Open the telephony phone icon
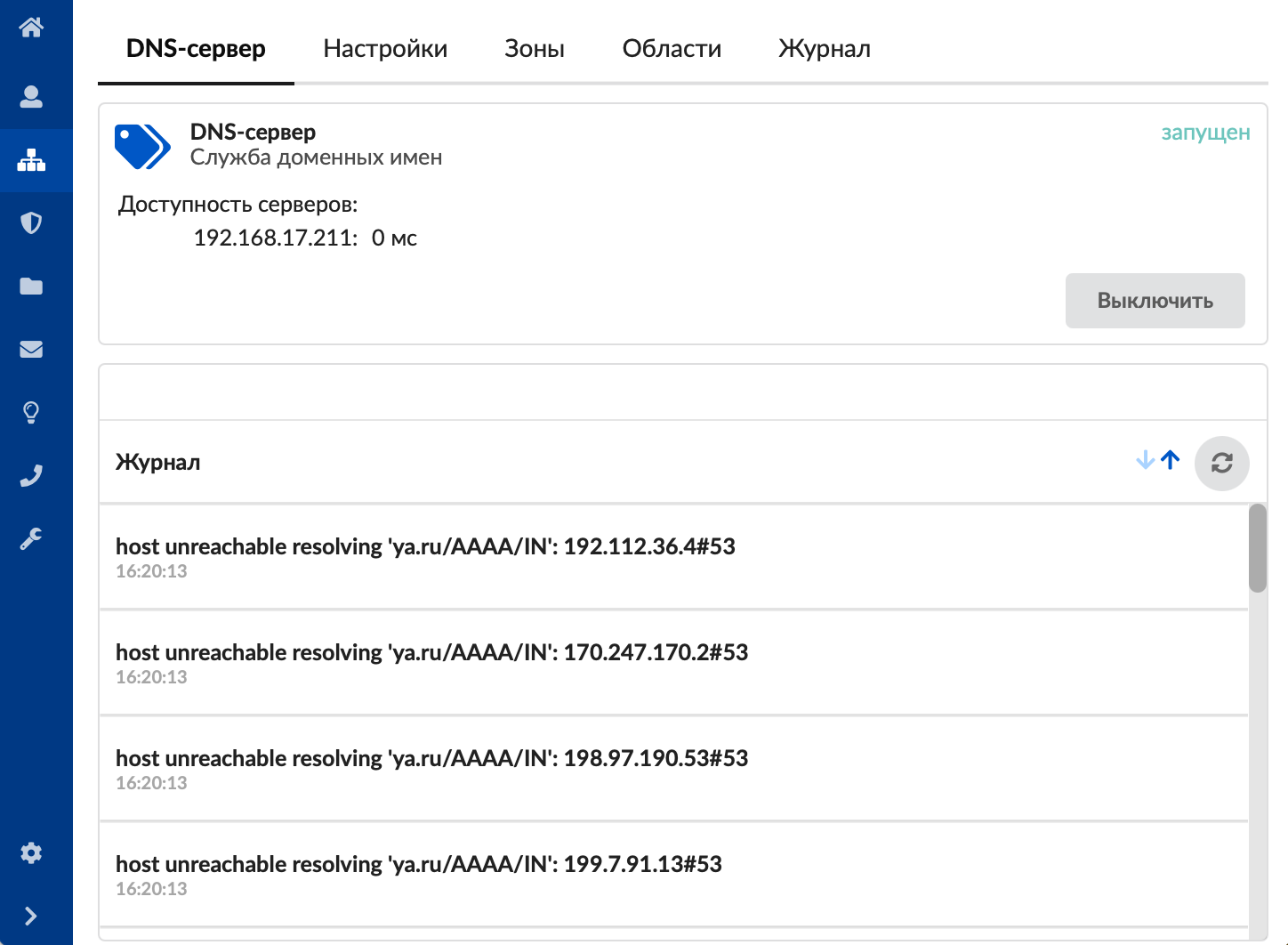 (31, 476)
